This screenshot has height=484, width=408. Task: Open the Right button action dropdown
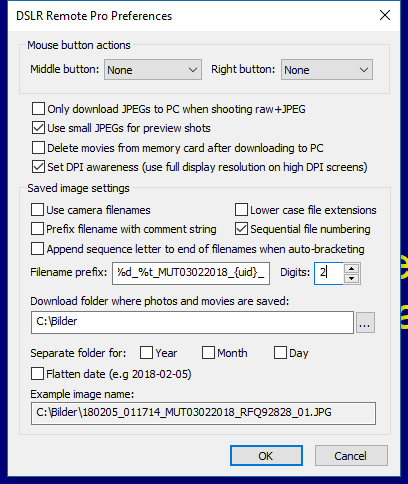(x=327, y=70)
